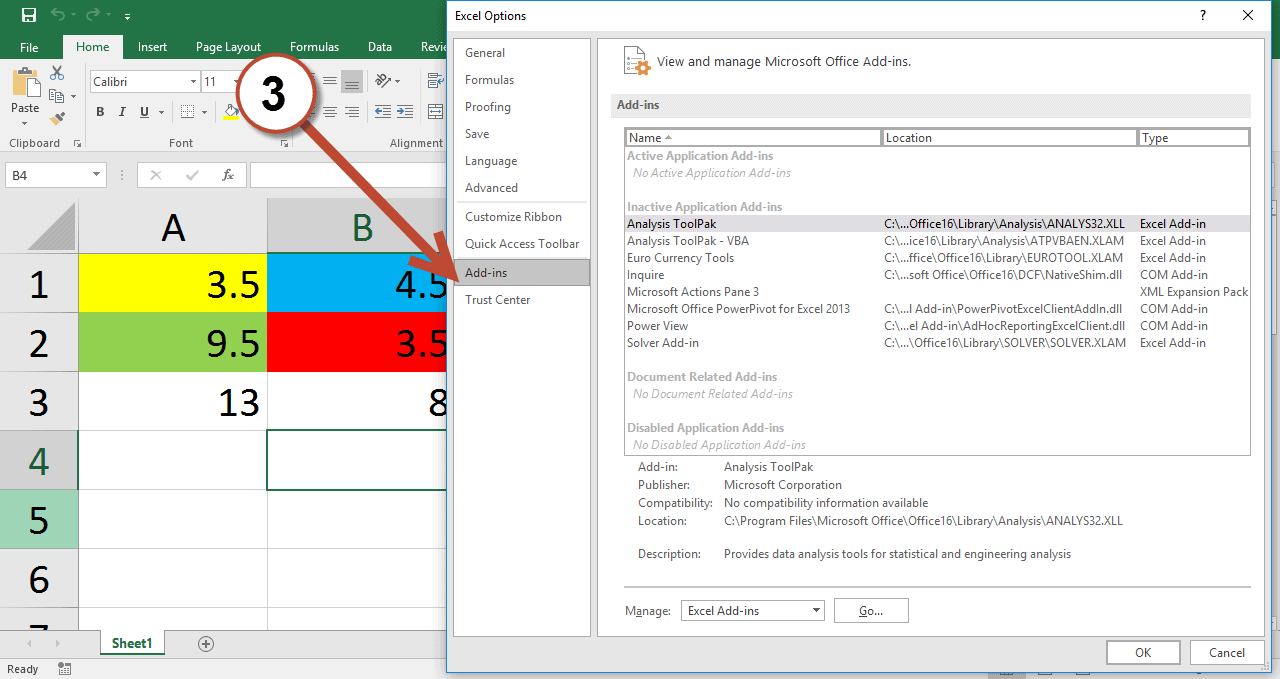
Task: Click the Copy icon
Action: (x=56, y=95)
